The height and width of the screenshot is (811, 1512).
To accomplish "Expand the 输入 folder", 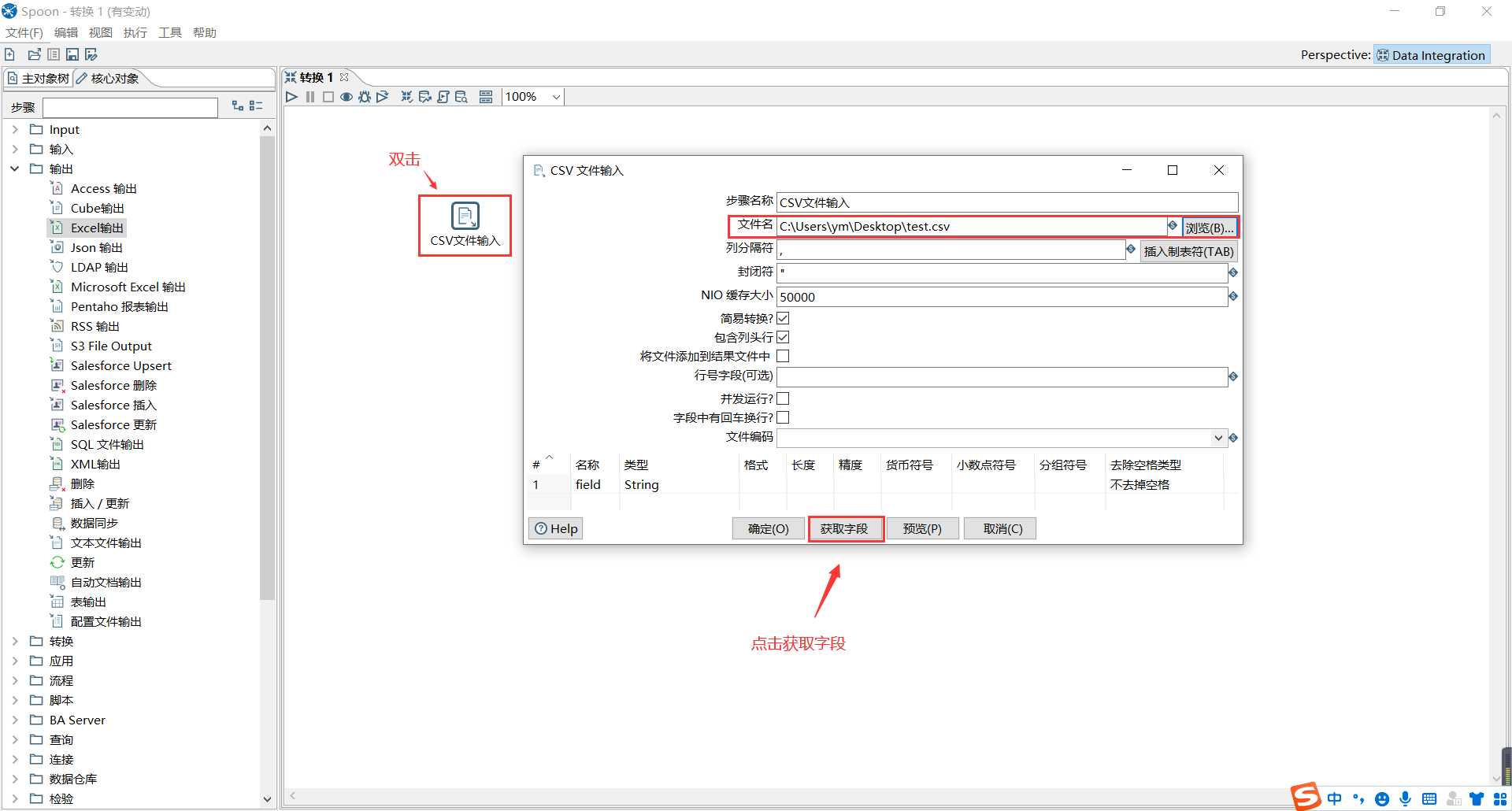I will [15, 149].
